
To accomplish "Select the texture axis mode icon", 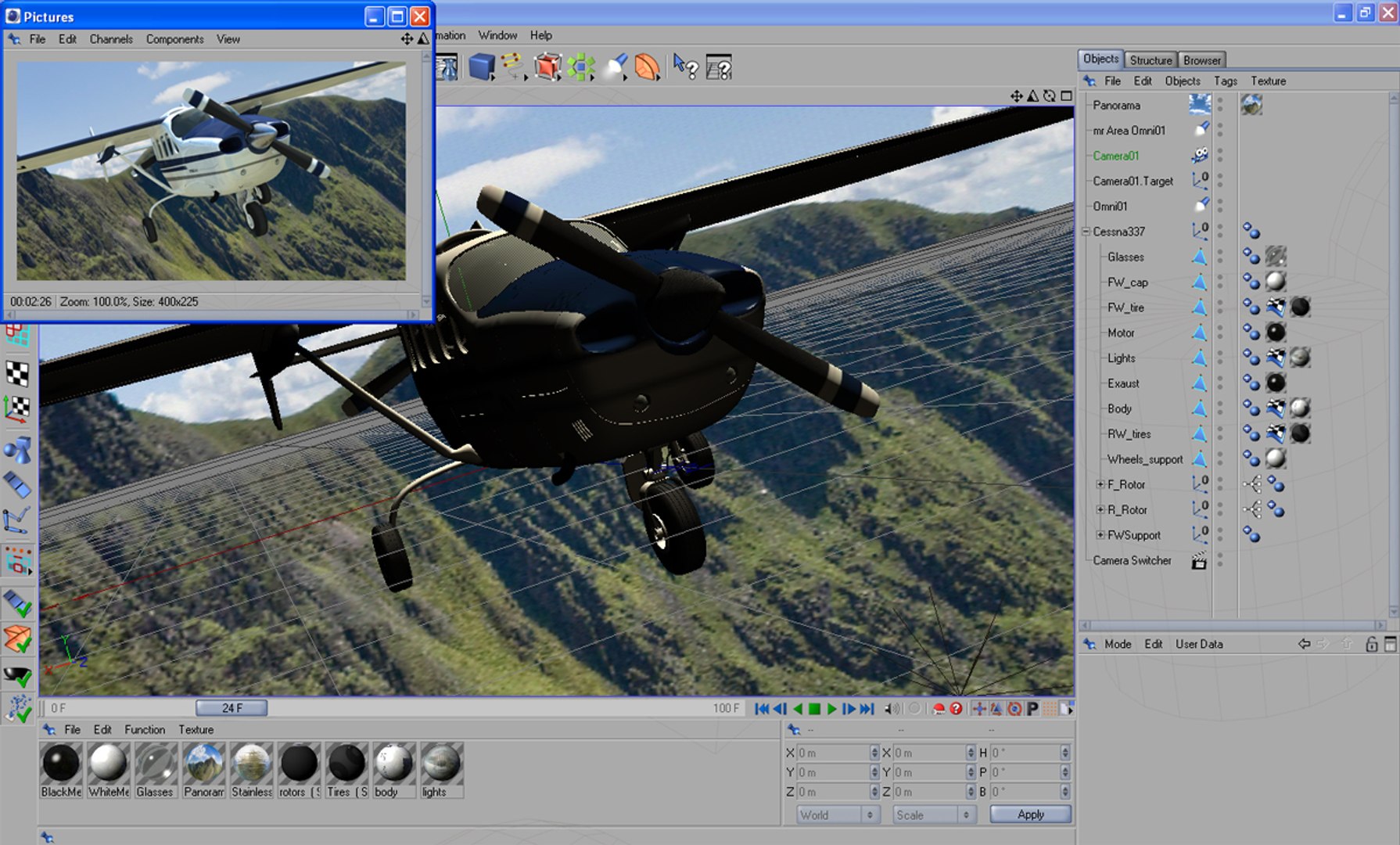I will tap(18, 409).
